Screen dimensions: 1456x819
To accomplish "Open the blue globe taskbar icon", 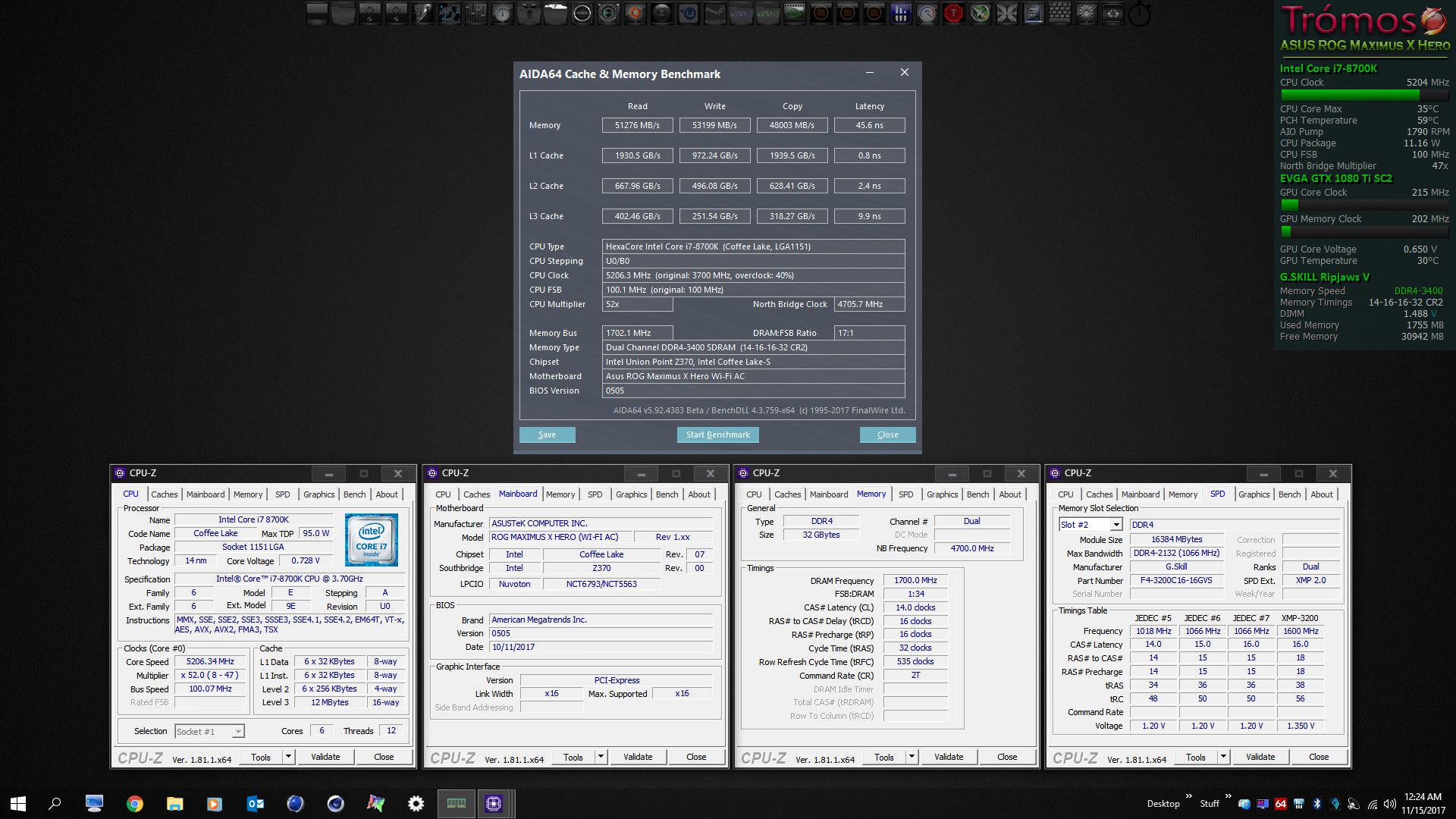I will click(x=296, y=804).
